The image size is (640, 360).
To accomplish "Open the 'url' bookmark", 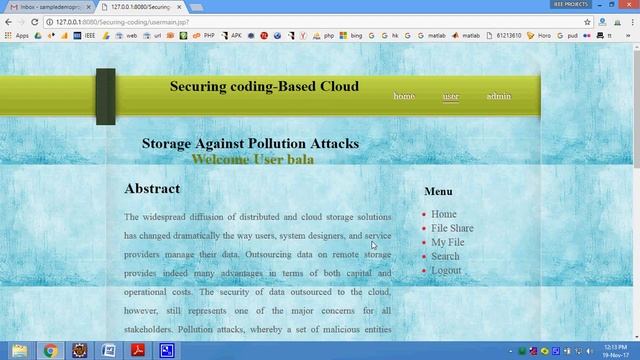I will [152, 36].
